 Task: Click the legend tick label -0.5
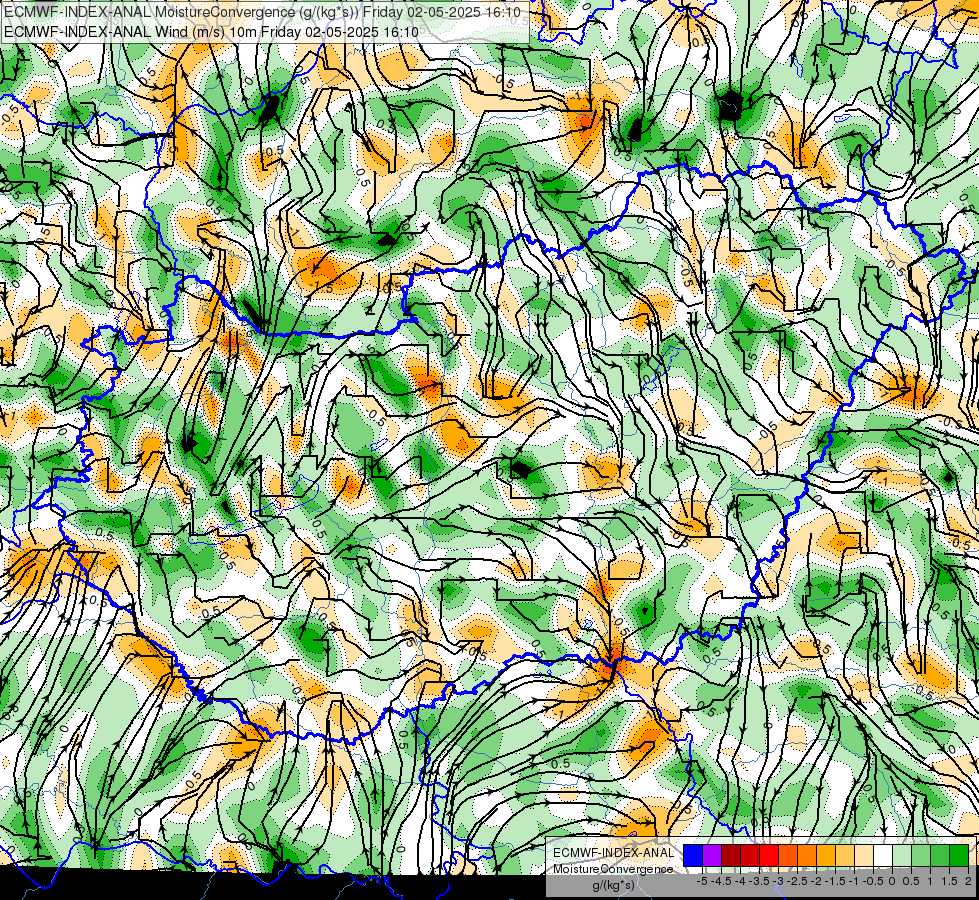873,881
